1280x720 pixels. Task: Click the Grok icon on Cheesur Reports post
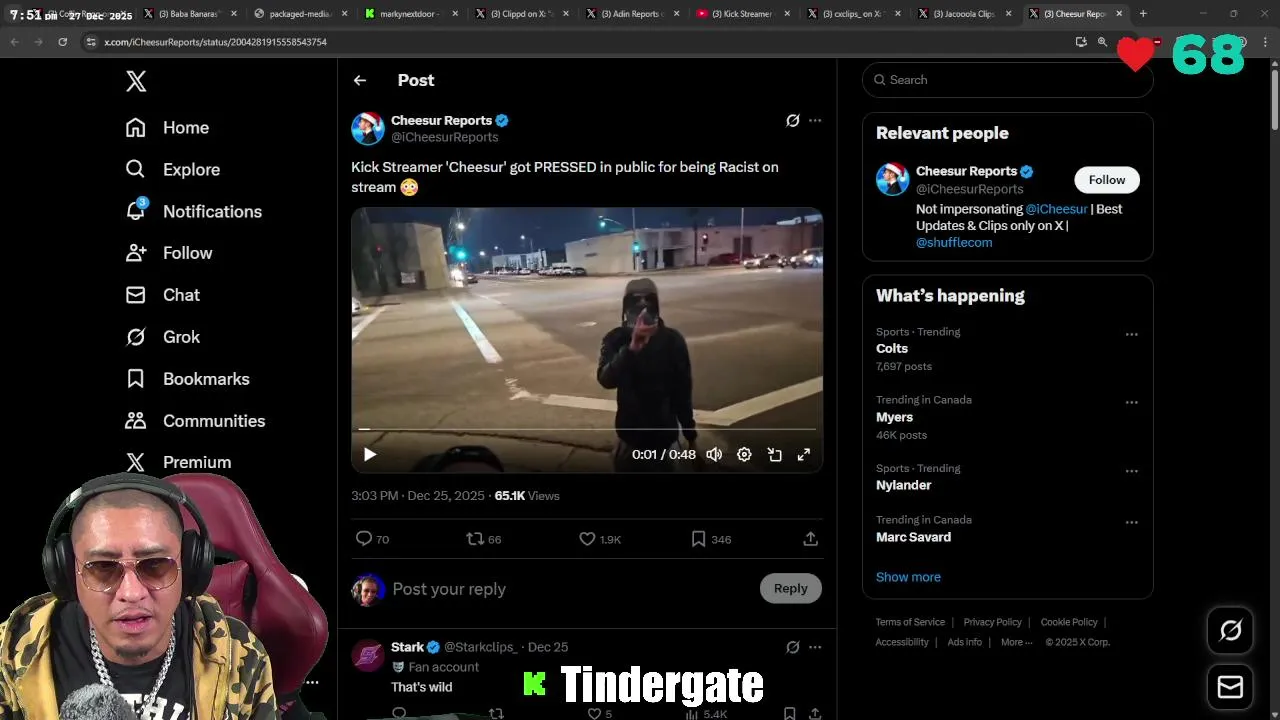[792, 120]
